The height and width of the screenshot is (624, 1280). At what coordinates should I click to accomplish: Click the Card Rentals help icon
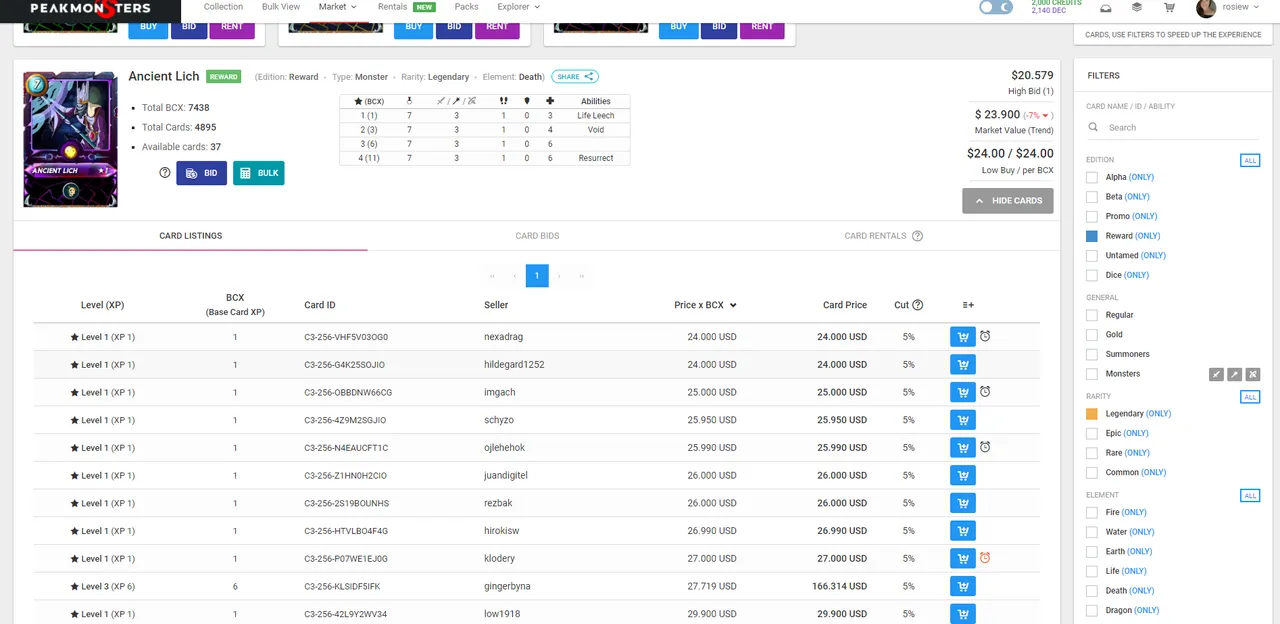click(x=917, y=236)
